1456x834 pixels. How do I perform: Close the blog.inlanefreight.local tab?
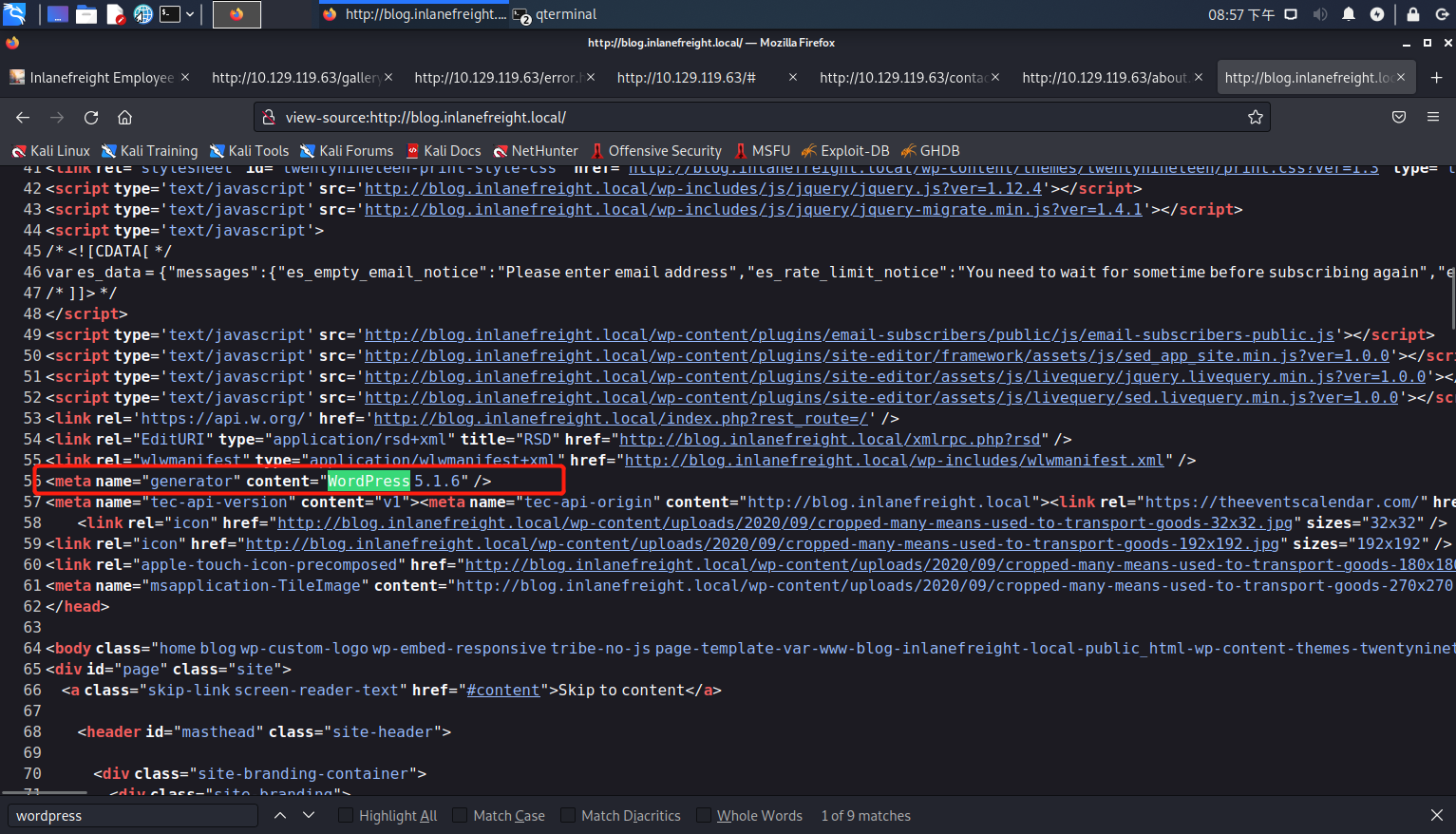[x=1401, y=77]
